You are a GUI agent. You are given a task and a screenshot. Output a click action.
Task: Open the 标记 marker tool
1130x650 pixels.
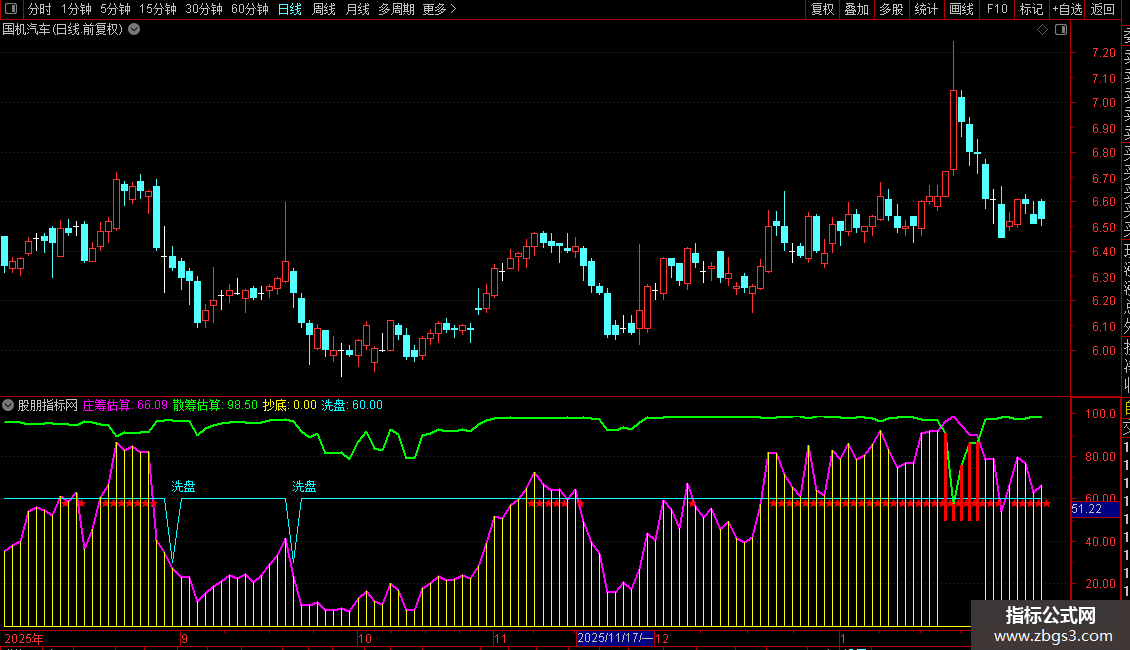1031,10
